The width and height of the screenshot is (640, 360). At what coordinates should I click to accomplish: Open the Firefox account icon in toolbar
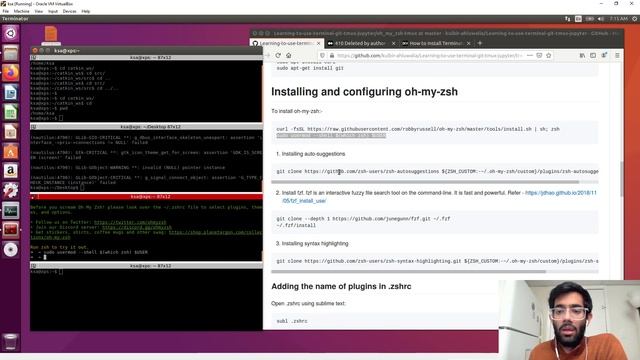point(604,56)
